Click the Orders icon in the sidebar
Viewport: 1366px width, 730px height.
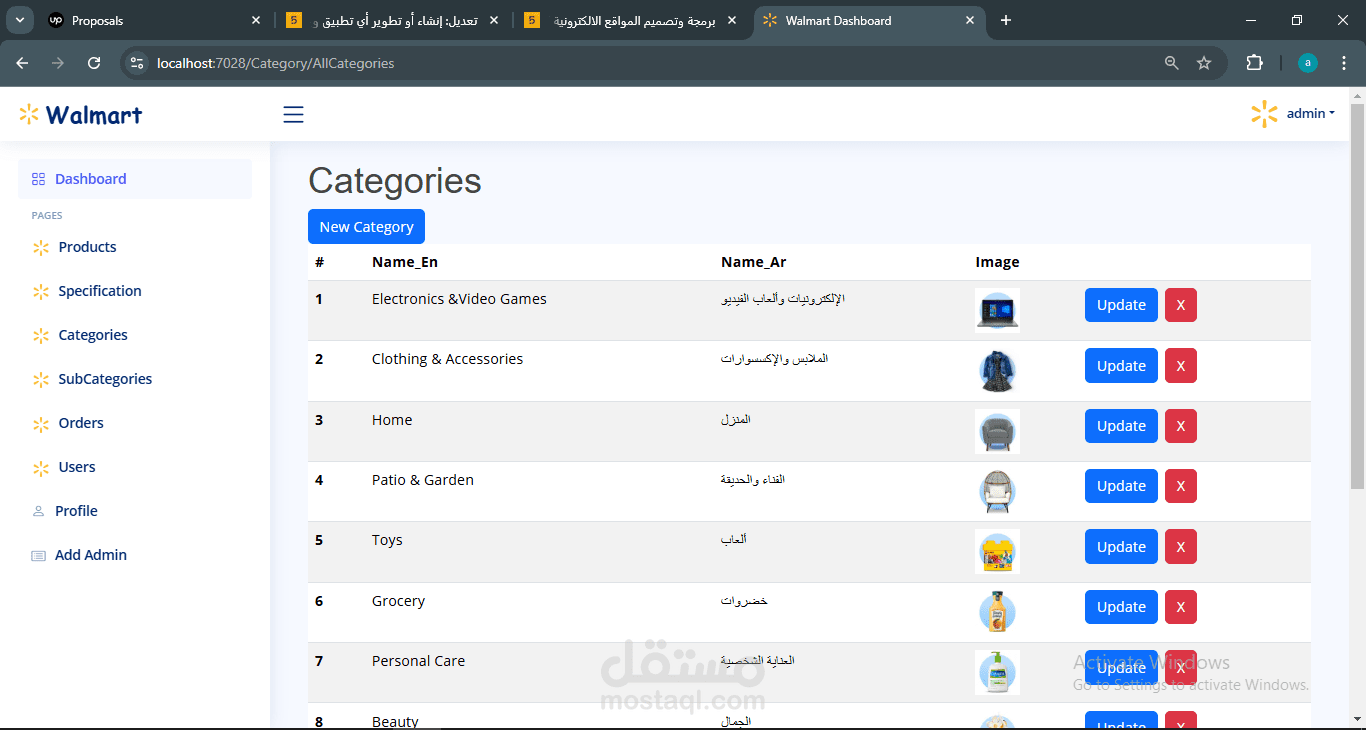[x=40, y=422]
